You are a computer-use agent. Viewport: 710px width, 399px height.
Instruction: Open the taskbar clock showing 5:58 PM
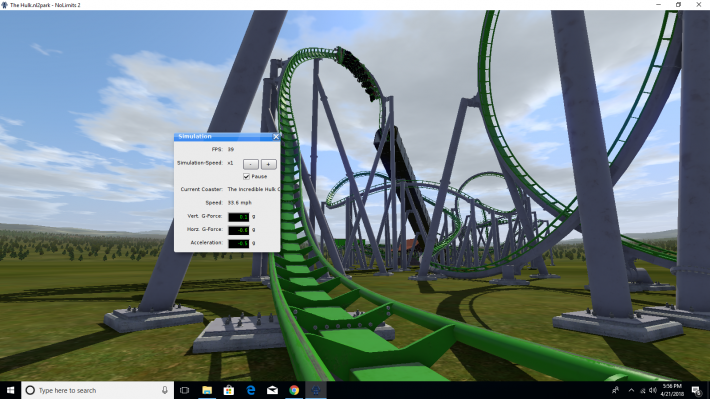[x=672, y=390]
